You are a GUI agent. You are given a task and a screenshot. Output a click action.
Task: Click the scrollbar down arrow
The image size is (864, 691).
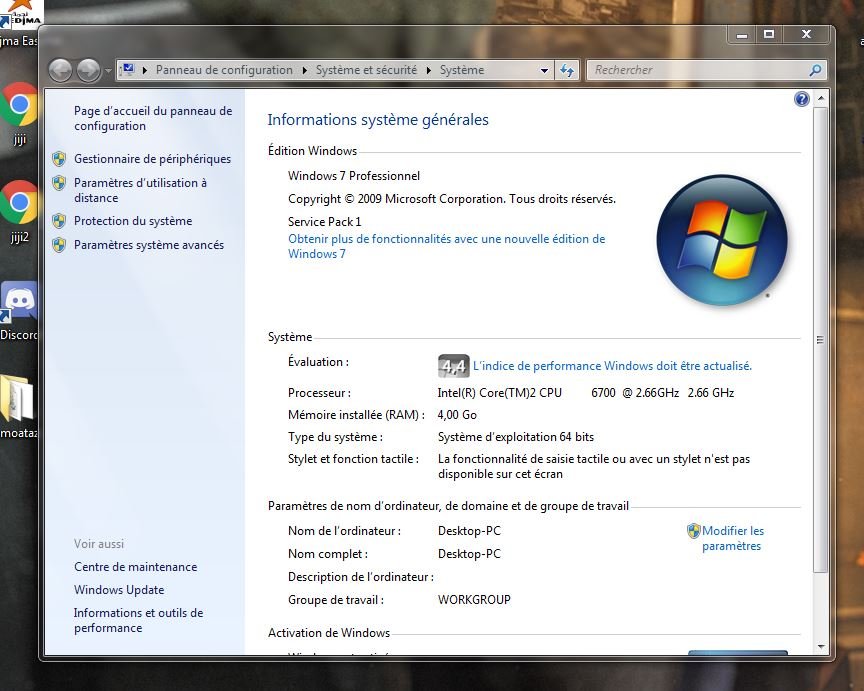pos(820,646)
